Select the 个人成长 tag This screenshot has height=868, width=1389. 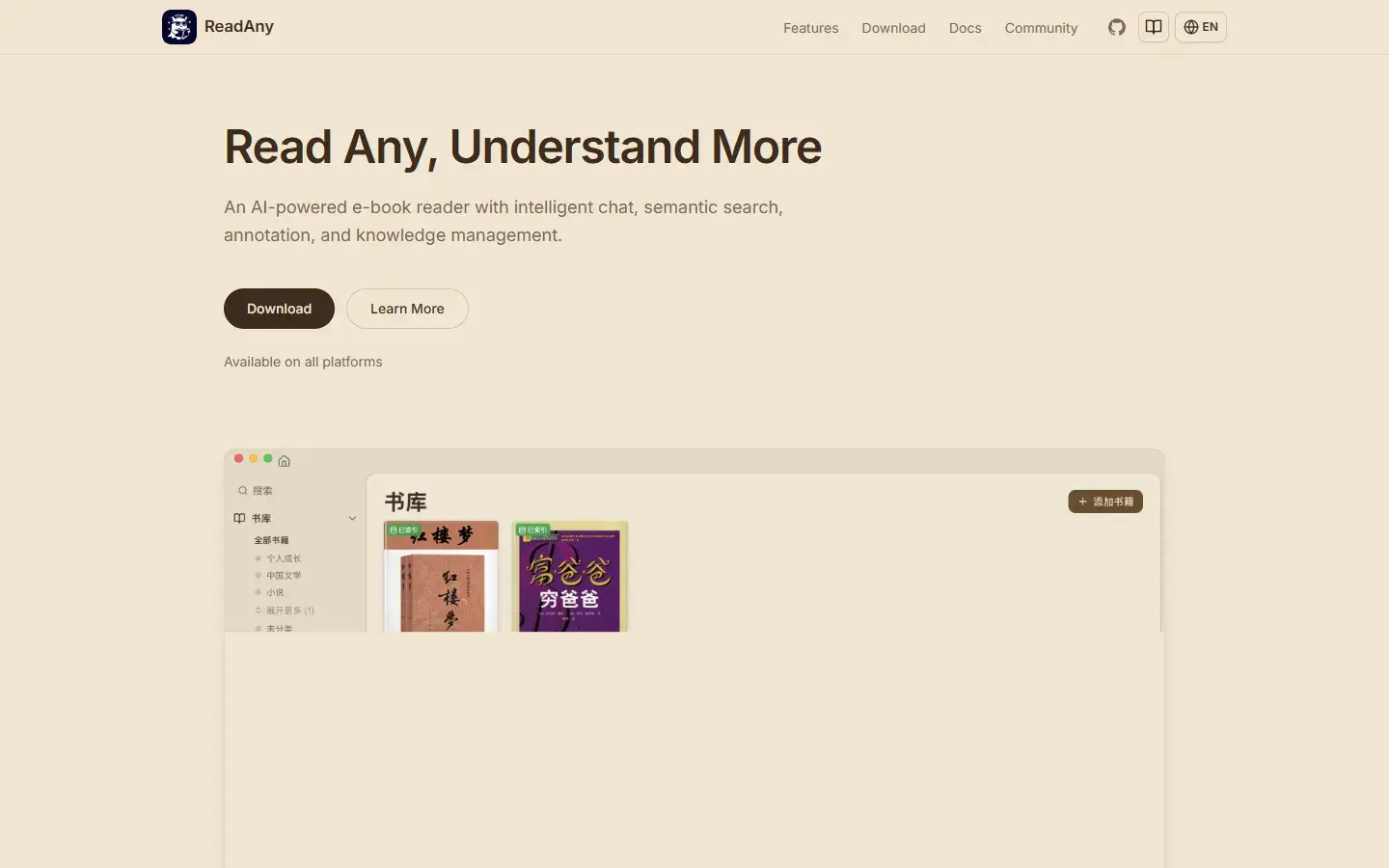(x=284, y=558)
